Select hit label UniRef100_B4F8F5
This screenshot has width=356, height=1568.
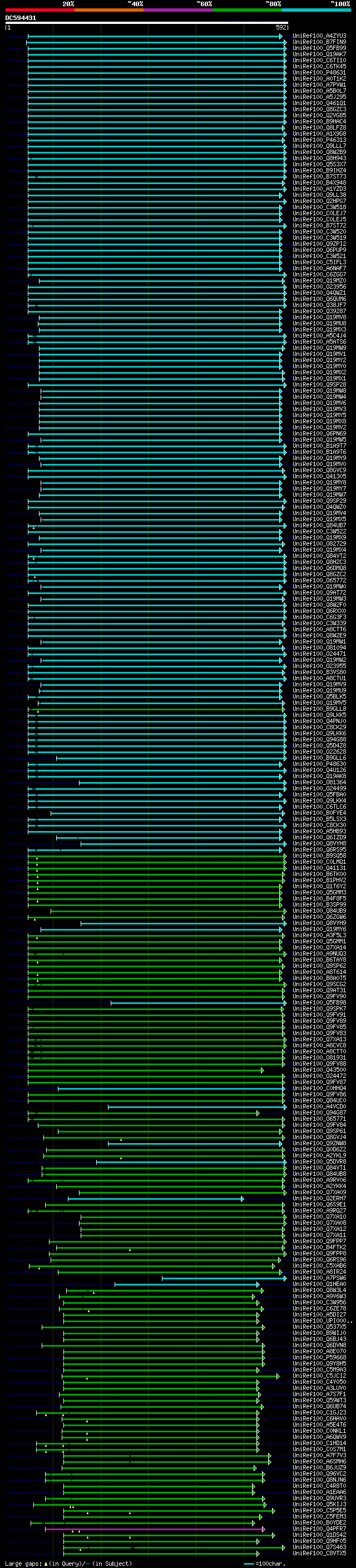[x=319, y=898]
